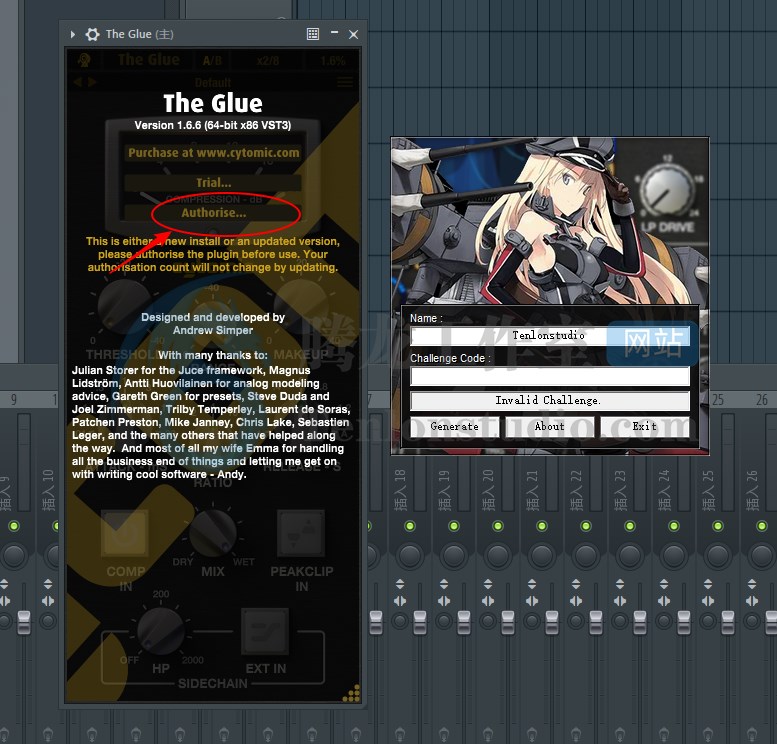Select mixer track label 插入 10
The image size is (777, 744).
pyautogui.click(x=48, y=490)
